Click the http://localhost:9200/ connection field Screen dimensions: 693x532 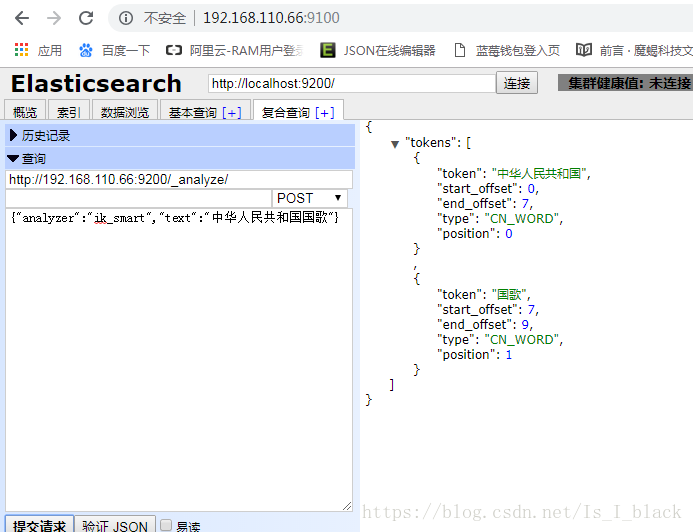(x=351, y=84)
